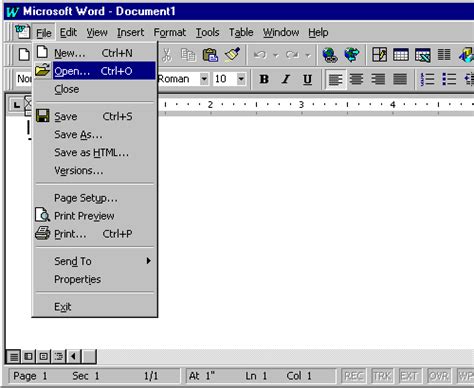Click the Copy icon in toolbar
474x388 pixels.
[x=188, y=55]
